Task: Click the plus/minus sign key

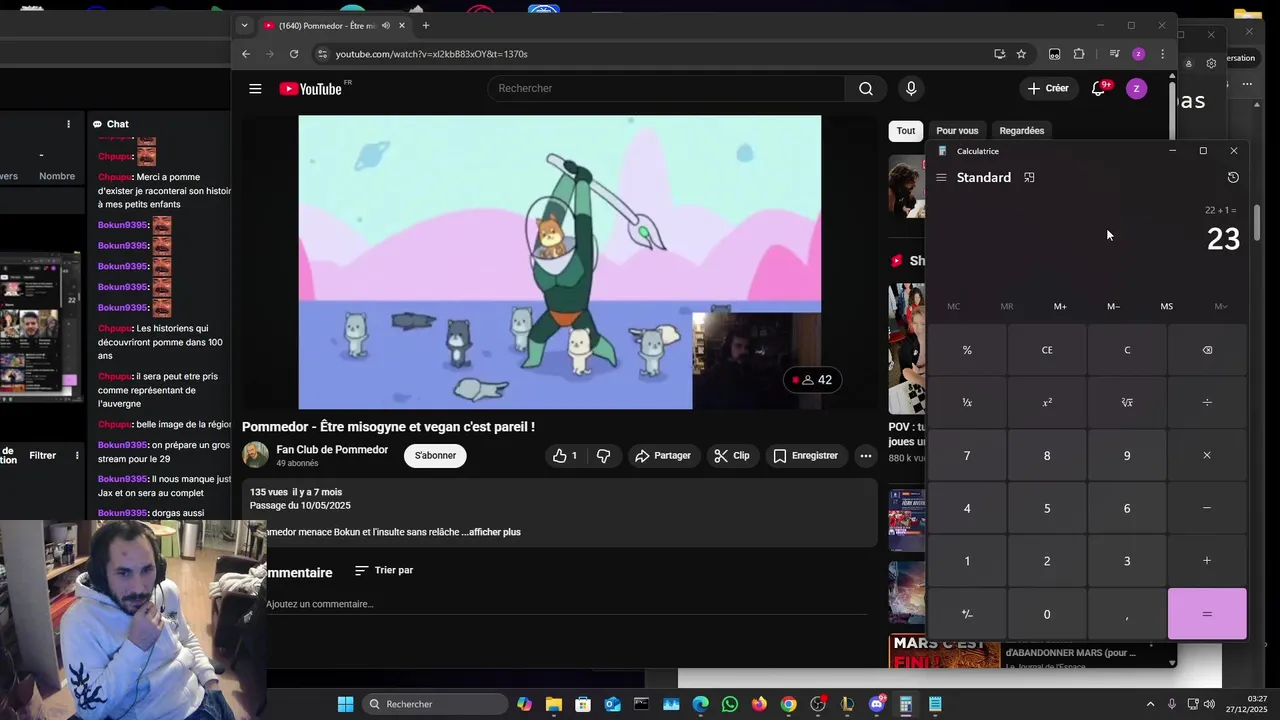Action: [967, 614]
